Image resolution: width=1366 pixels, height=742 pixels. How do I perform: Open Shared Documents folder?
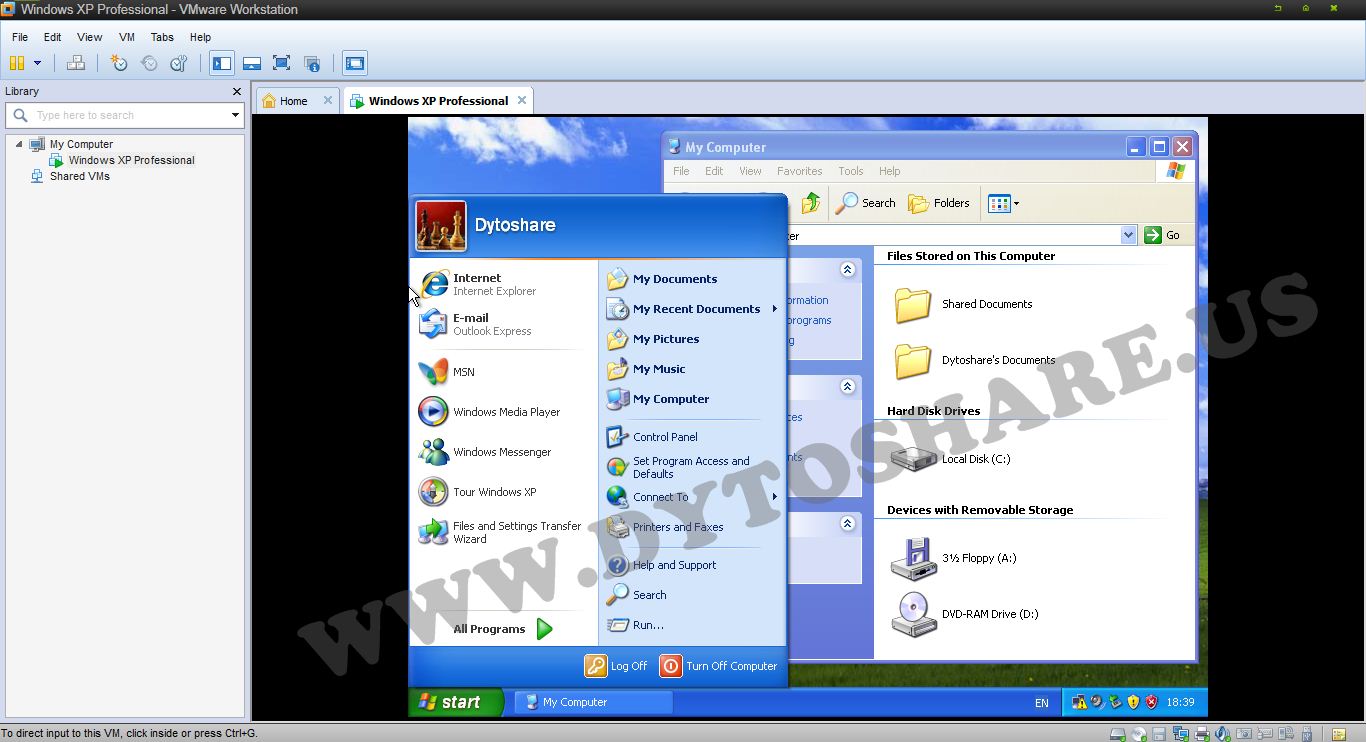pyautogui.click(x=962, y=304)
